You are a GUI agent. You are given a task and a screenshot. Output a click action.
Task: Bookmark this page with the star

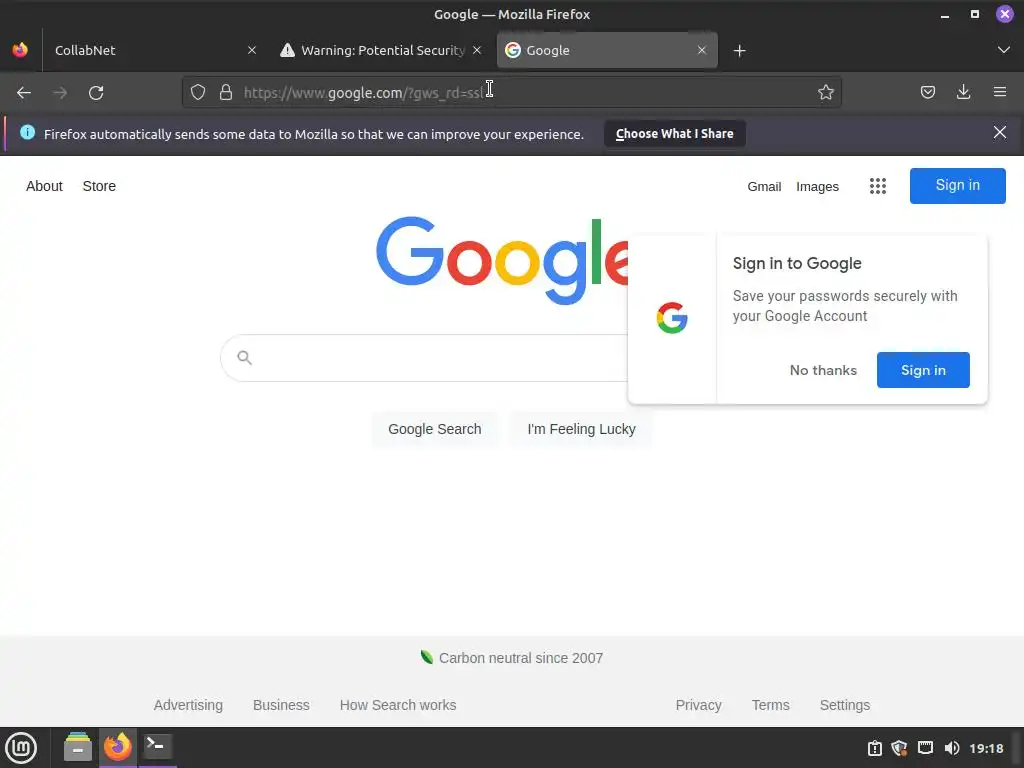[825, 92]
